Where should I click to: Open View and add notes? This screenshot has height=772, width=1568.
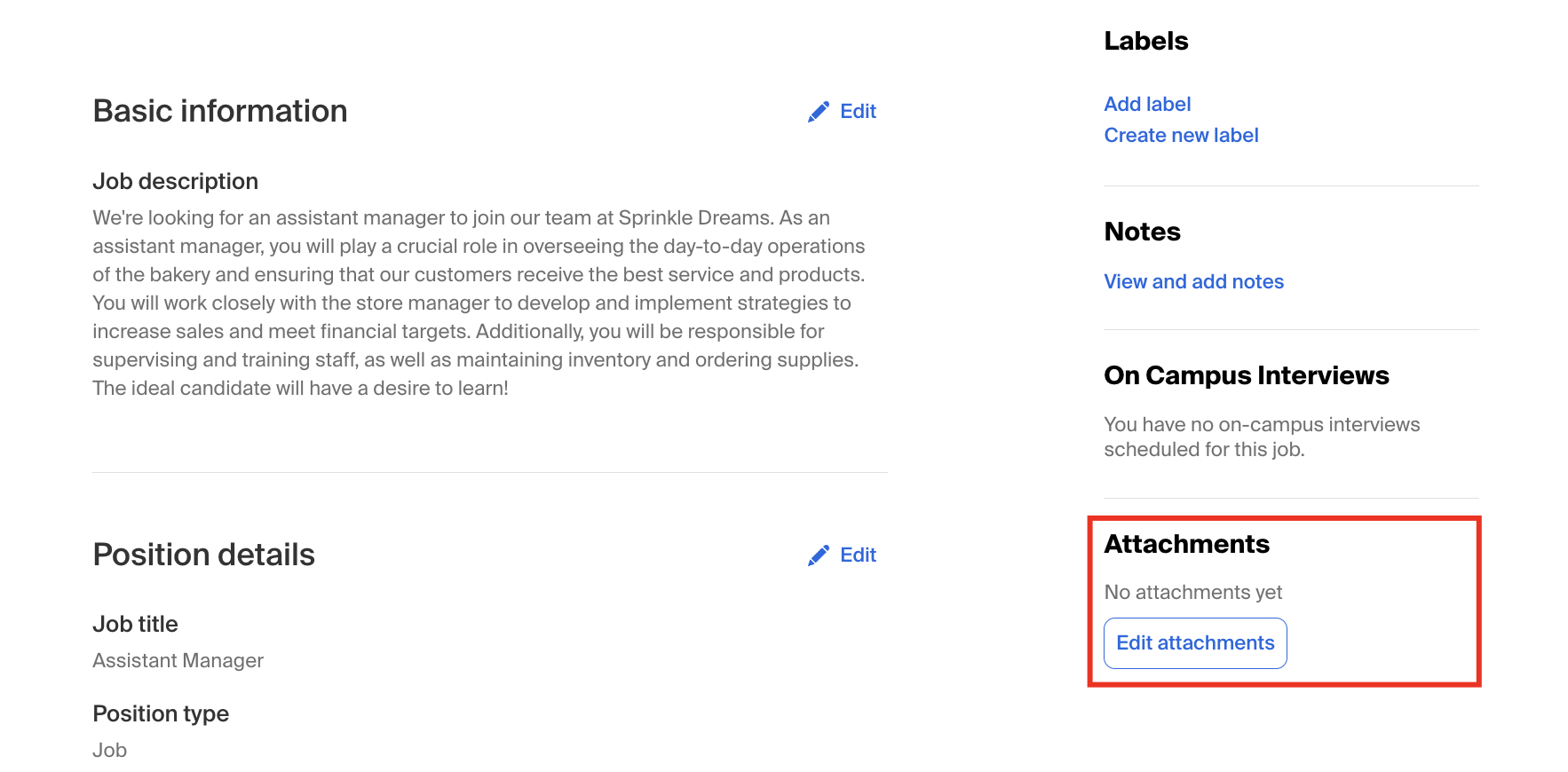pyautogui.click(x=1193, y=281)
